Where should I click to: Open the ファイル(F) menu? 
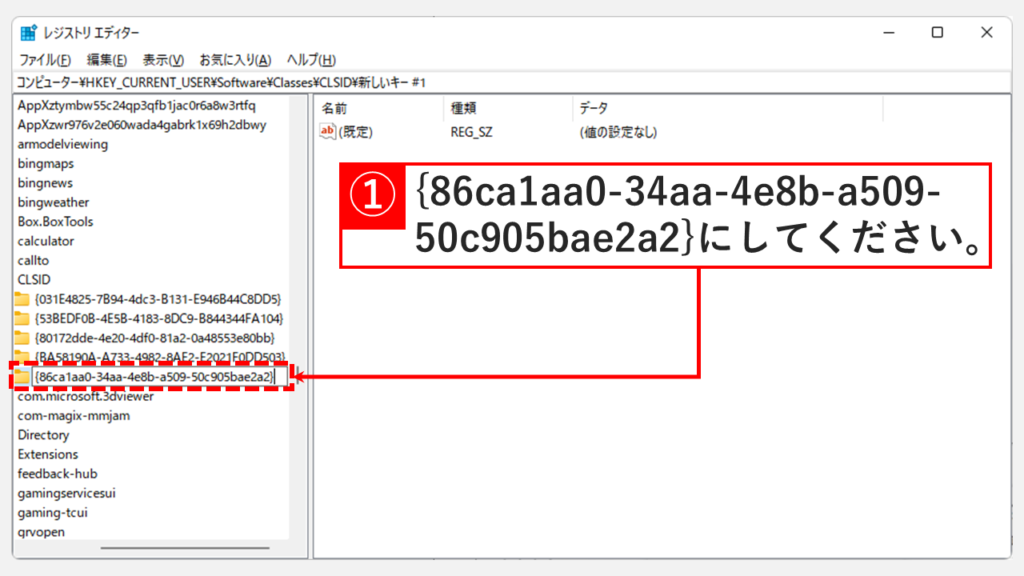tap(45, 60)
